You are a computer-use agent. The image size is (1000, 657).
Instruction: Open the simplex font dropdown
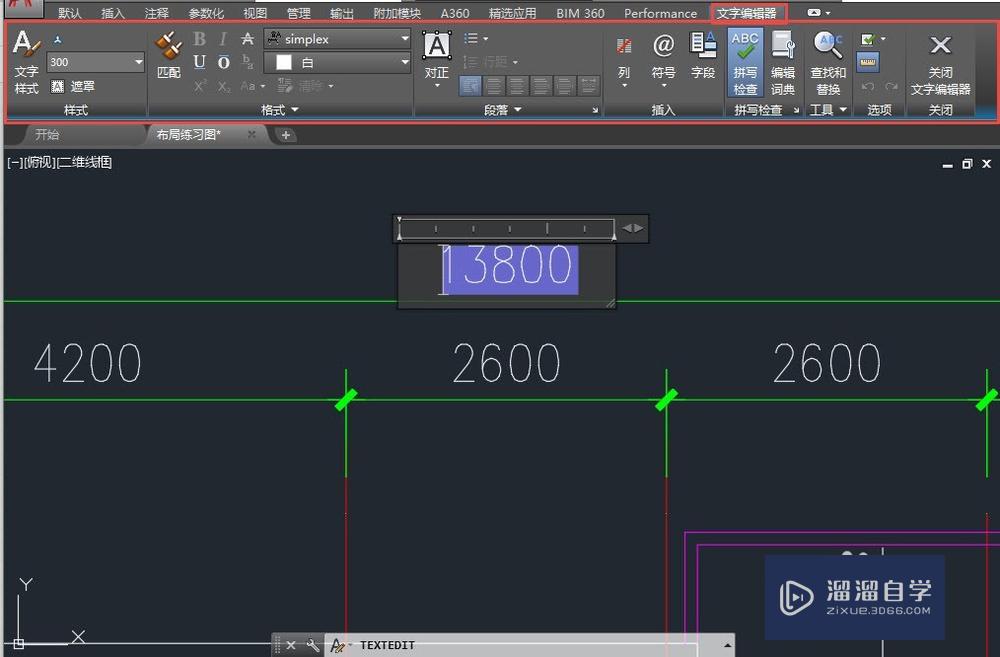(404, 39)
